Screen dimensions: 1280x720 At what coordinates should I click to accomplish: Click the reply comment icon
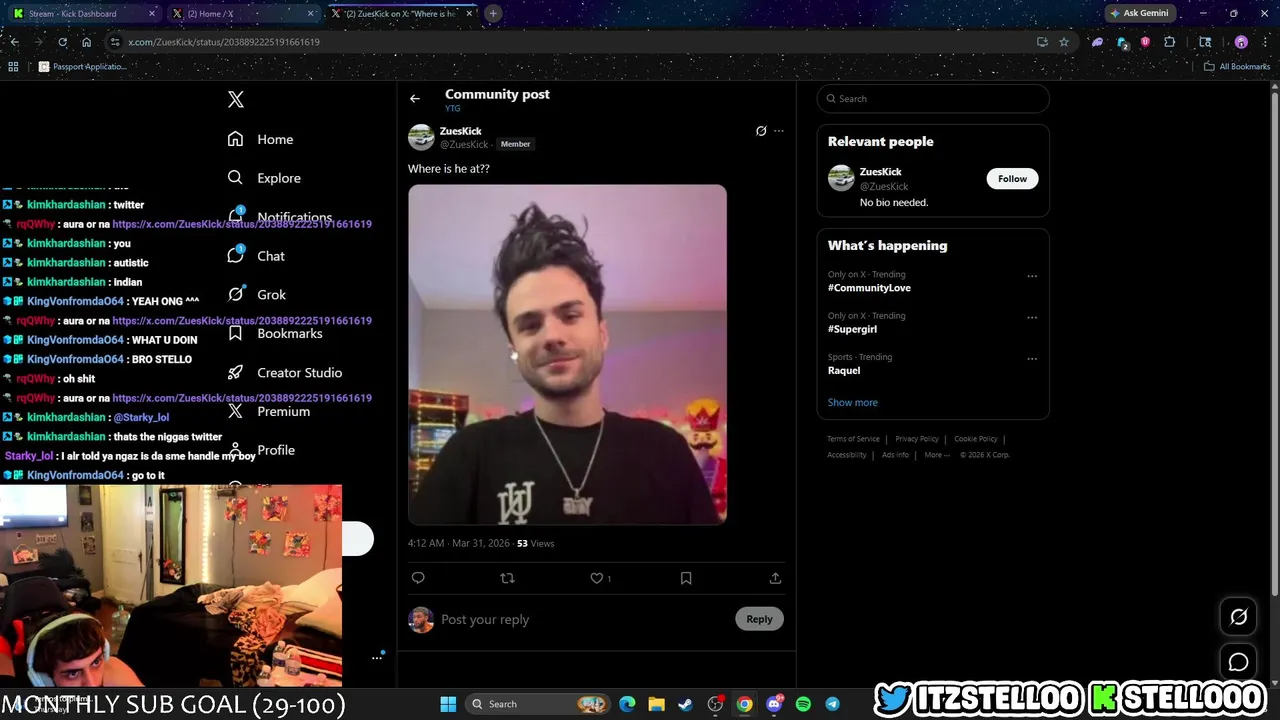point(418,578)
